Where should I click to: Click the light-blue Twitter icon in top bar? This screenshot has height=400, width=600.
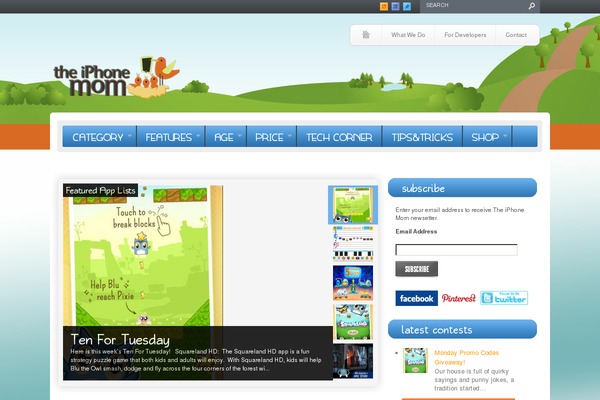(407, 6)
